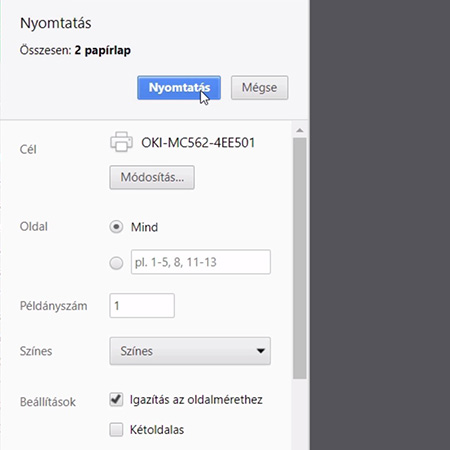450x450 pixels.
Task: Uncheck Igazítás az oldalmérethez checkbox
Action: (x=116, y=399)
